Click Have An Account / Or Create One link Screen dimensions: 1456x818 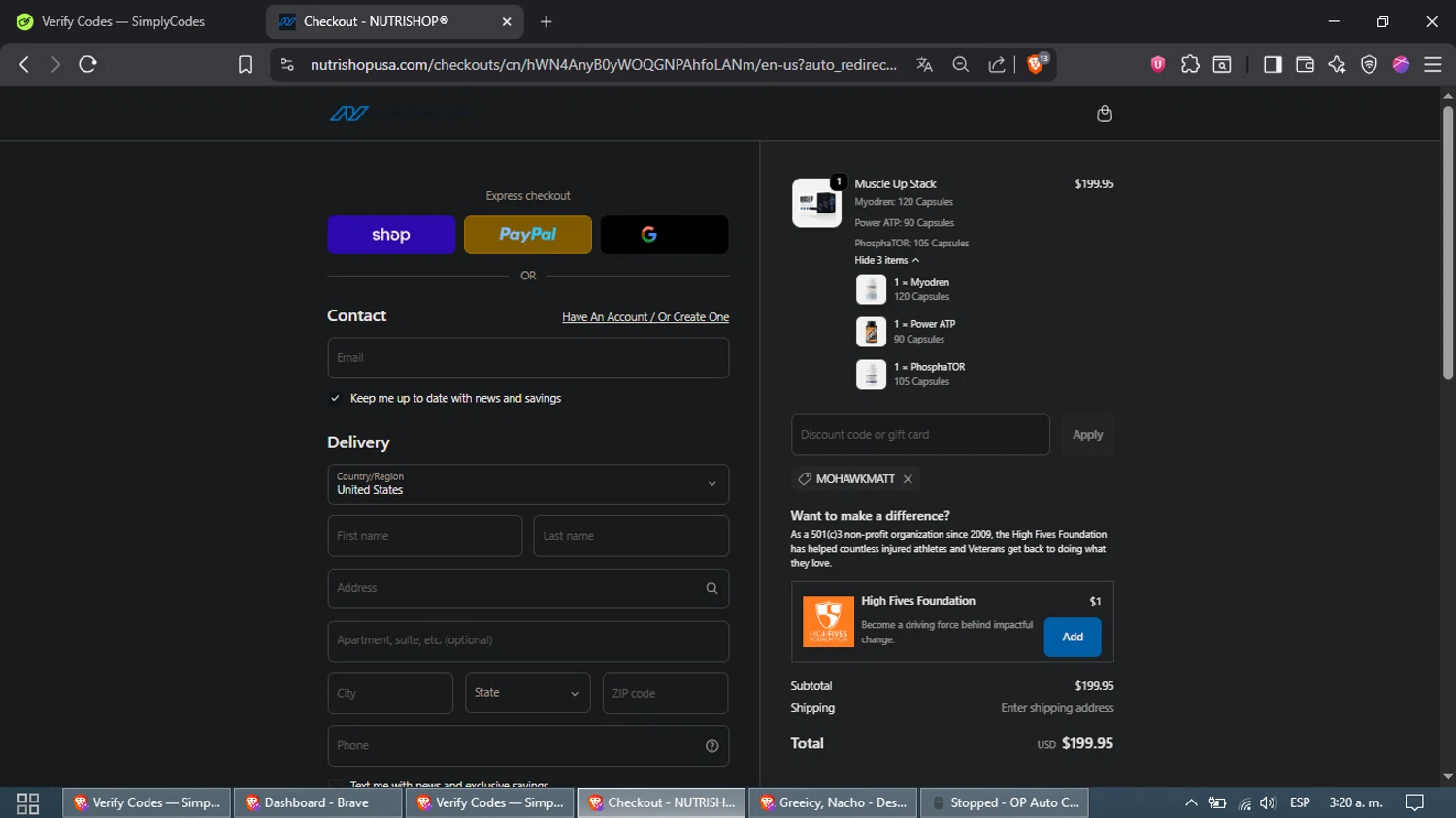click(x=645, y=317)
